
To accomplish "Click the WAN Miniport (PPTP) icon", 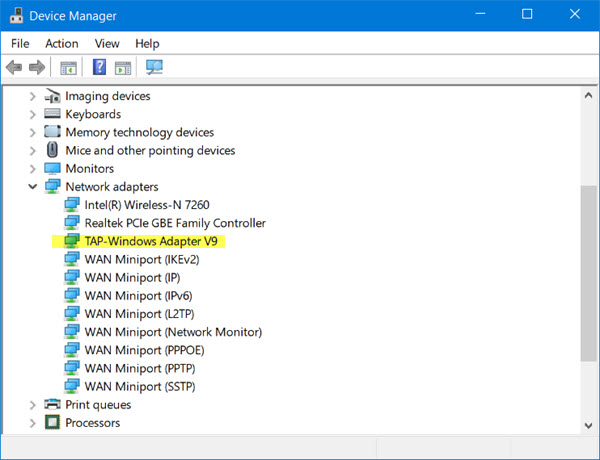I will tap(72, 368).
